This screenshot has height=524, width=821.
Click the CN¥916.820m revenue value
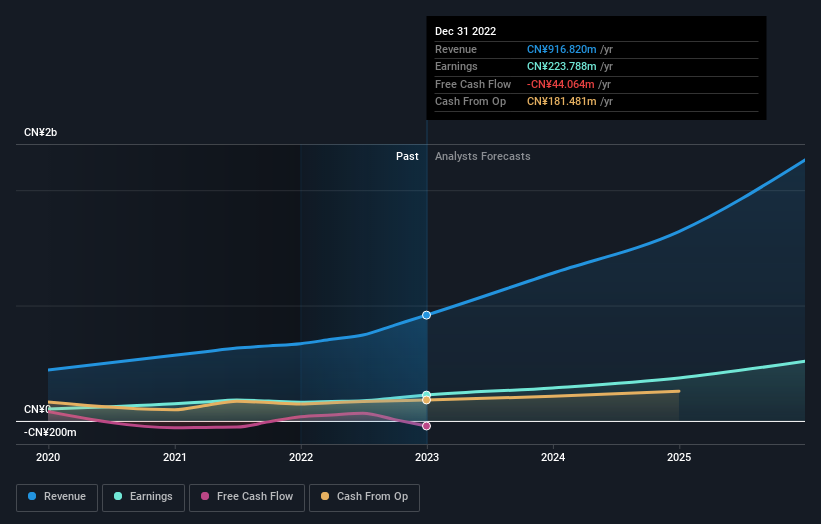(561, 49)
